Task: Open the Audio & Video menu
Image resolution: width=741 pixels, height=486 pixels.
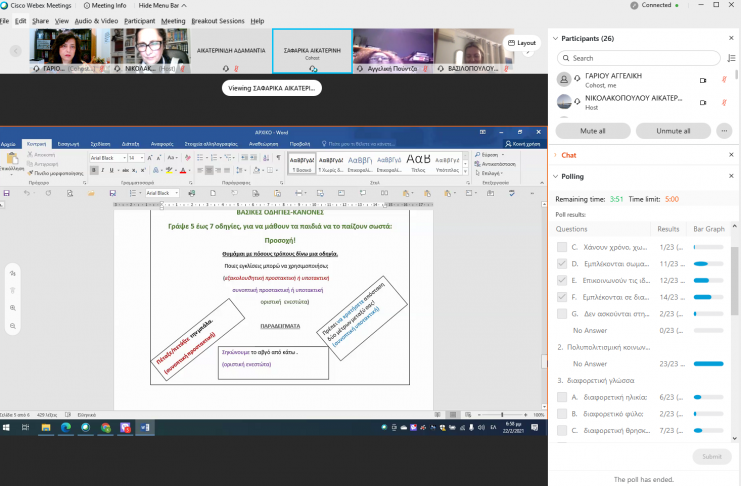Action: (98, 20)
